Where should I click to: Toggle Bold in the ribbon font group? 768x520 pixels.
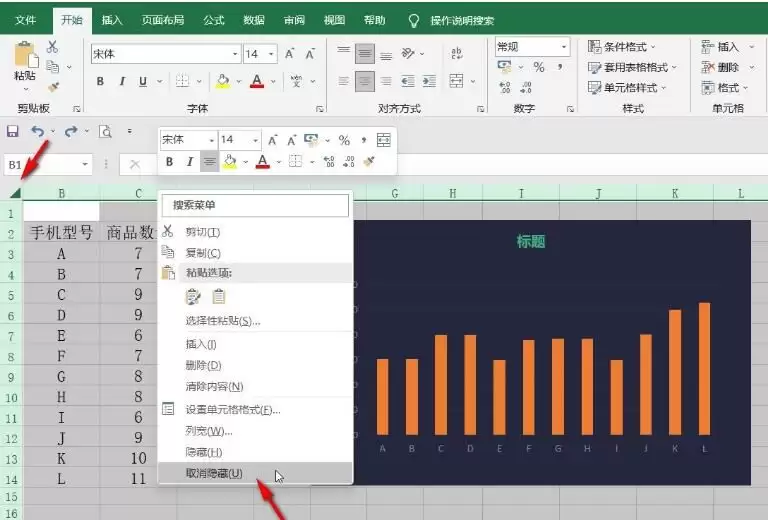tap(100, 81)
